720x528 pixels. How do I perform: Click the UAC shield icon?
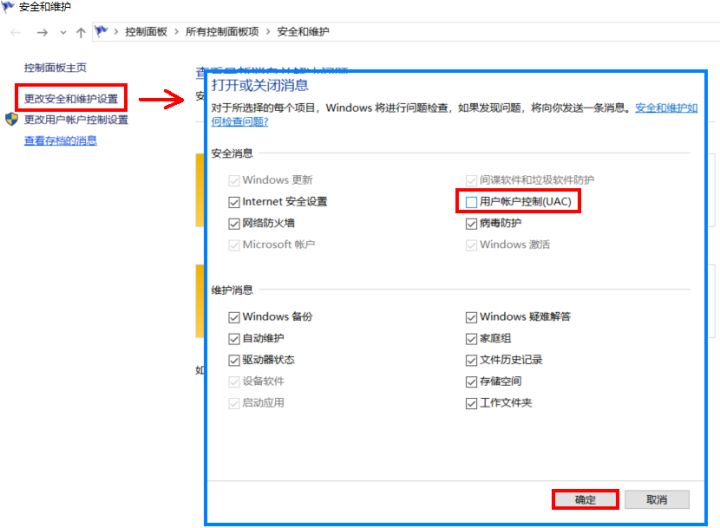11,119
